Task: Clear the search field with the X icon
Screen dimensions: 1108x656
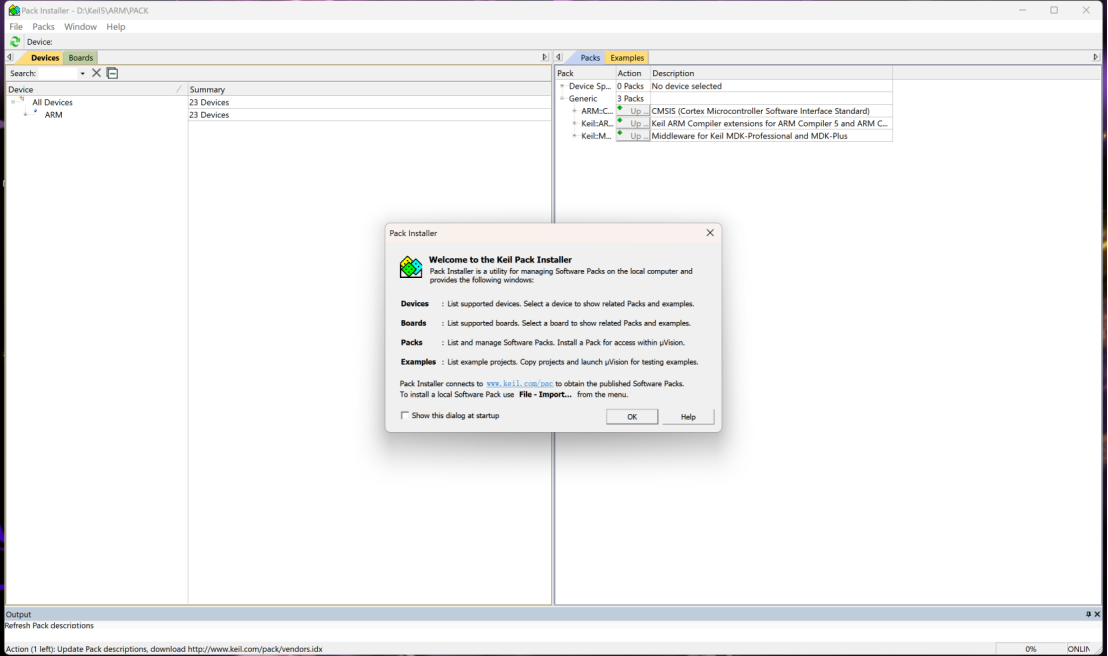Action: pos(96,73)
